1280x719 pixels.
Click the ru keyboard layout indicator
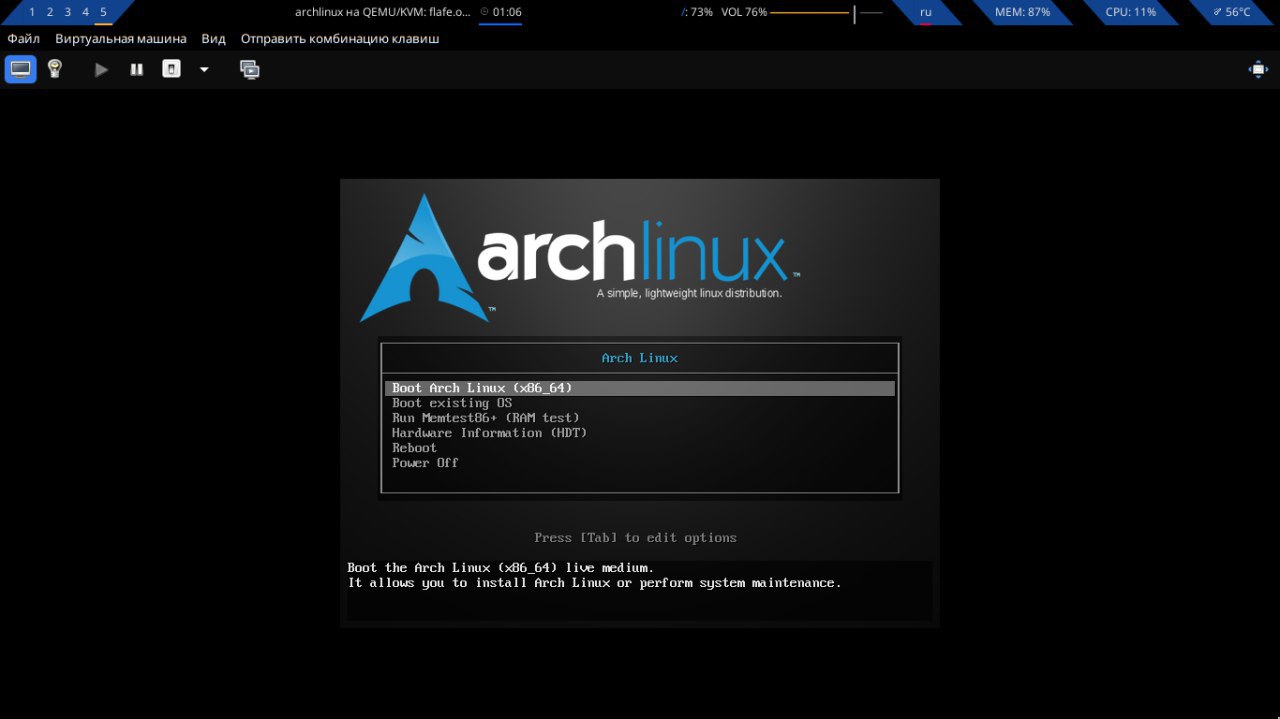point(926,12)
